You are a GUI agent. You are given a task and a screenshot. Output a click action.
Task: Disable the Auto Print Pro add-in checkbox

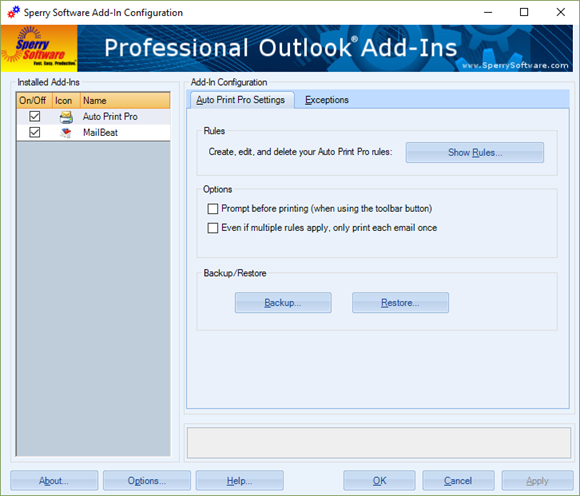coord(34,117)
